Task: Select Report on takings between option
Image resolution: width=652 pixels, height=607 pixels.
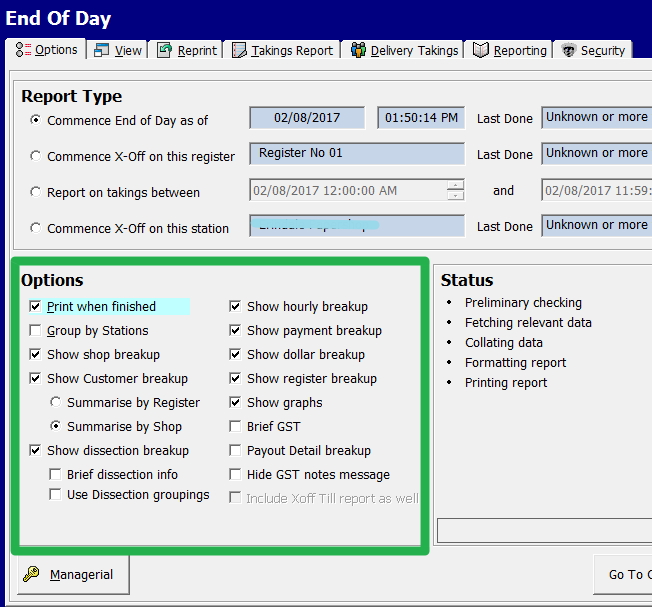Action: (x=37, y=192)
